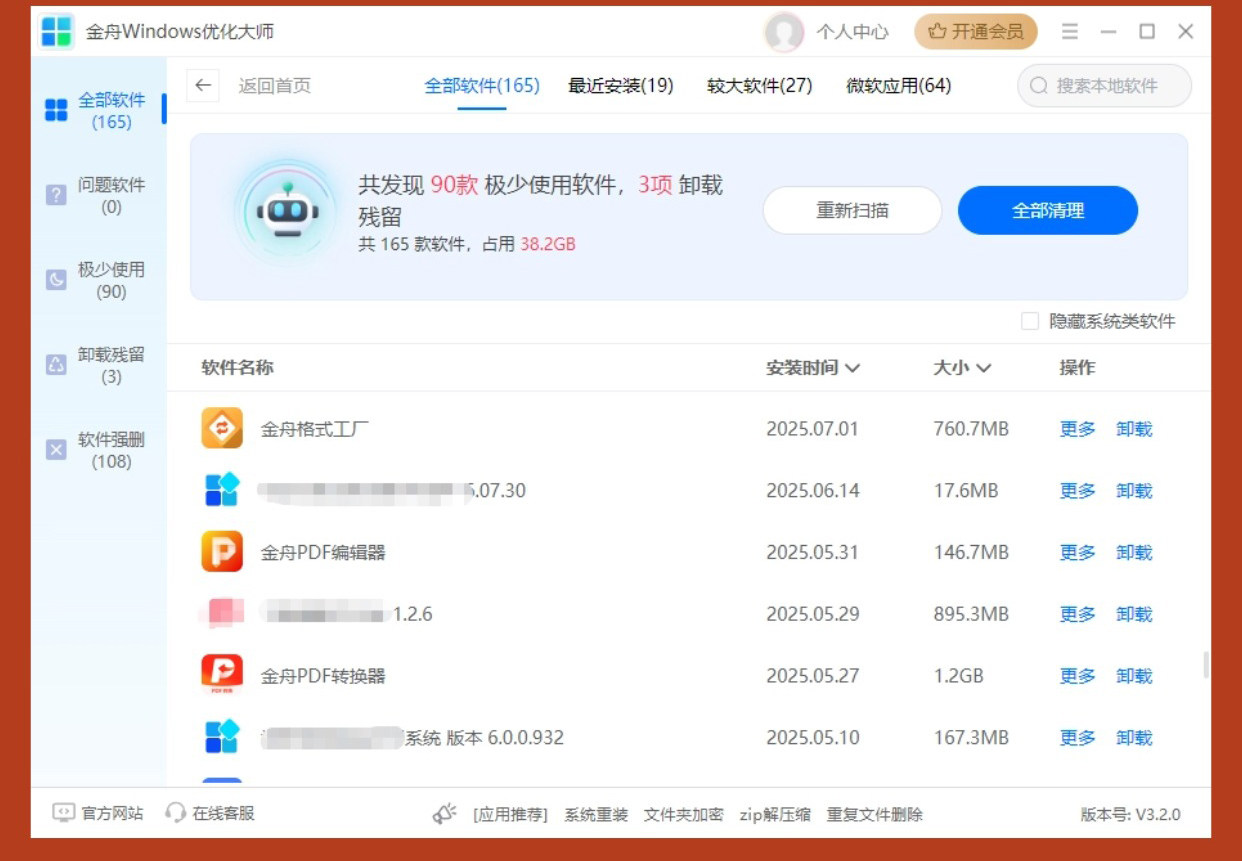Click the back arrow button
The image size is (1242, 861).
pos(203,85)
